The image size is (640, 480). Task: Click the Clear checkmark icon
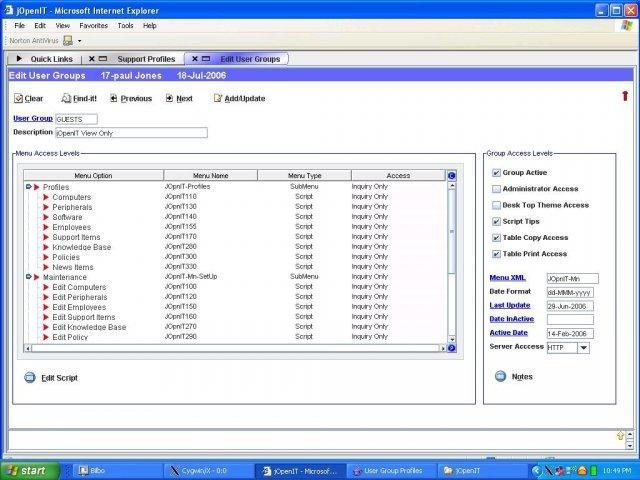click(18, 98)
